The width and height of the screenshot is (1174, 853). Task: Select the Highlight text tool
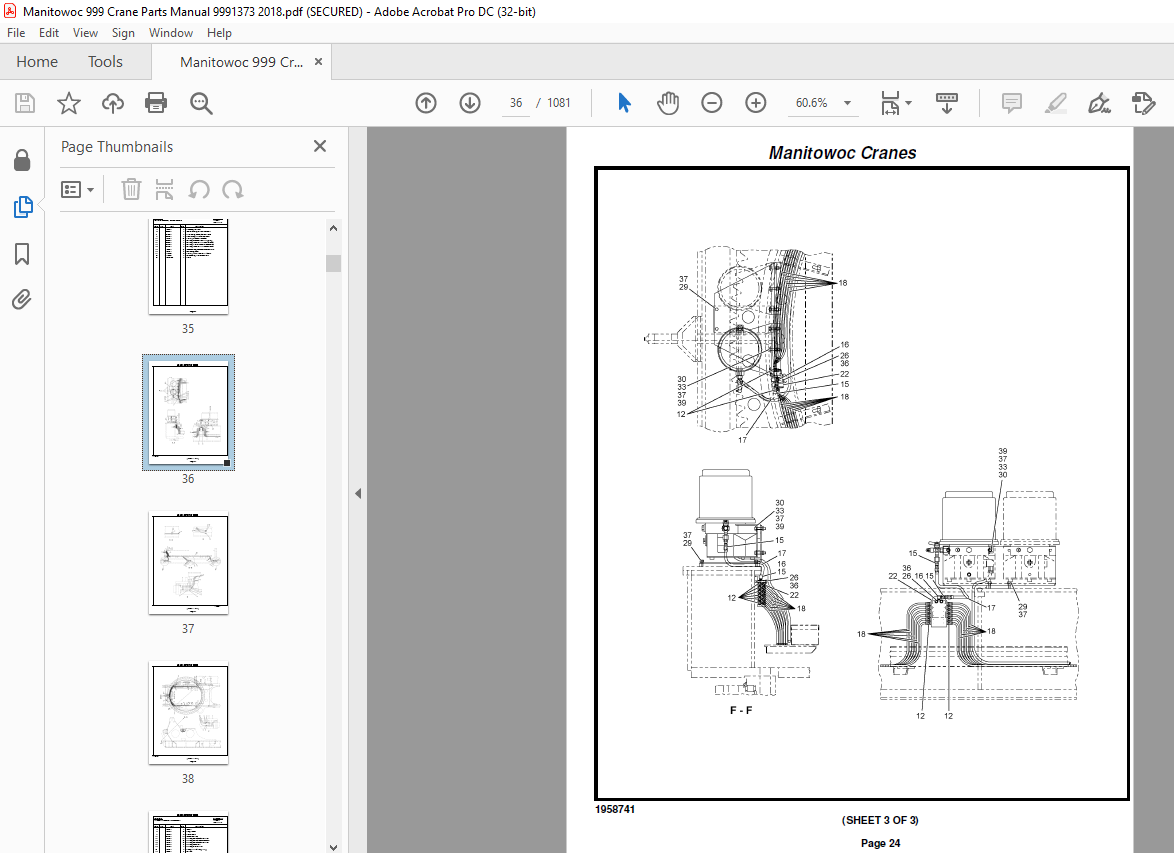(x=1056, y=103)
